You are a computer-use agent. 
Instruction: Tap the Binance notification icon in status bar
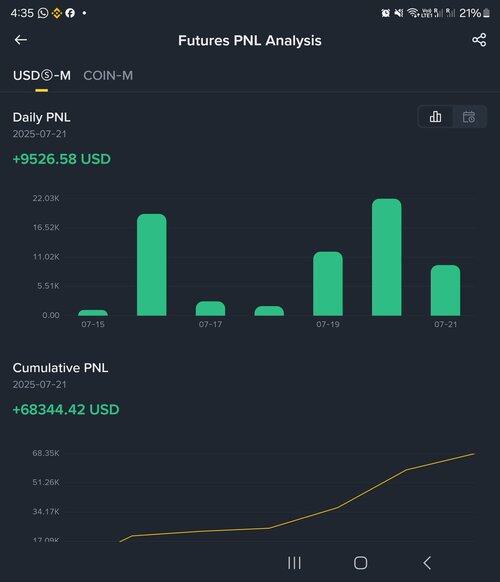[56, 13]
